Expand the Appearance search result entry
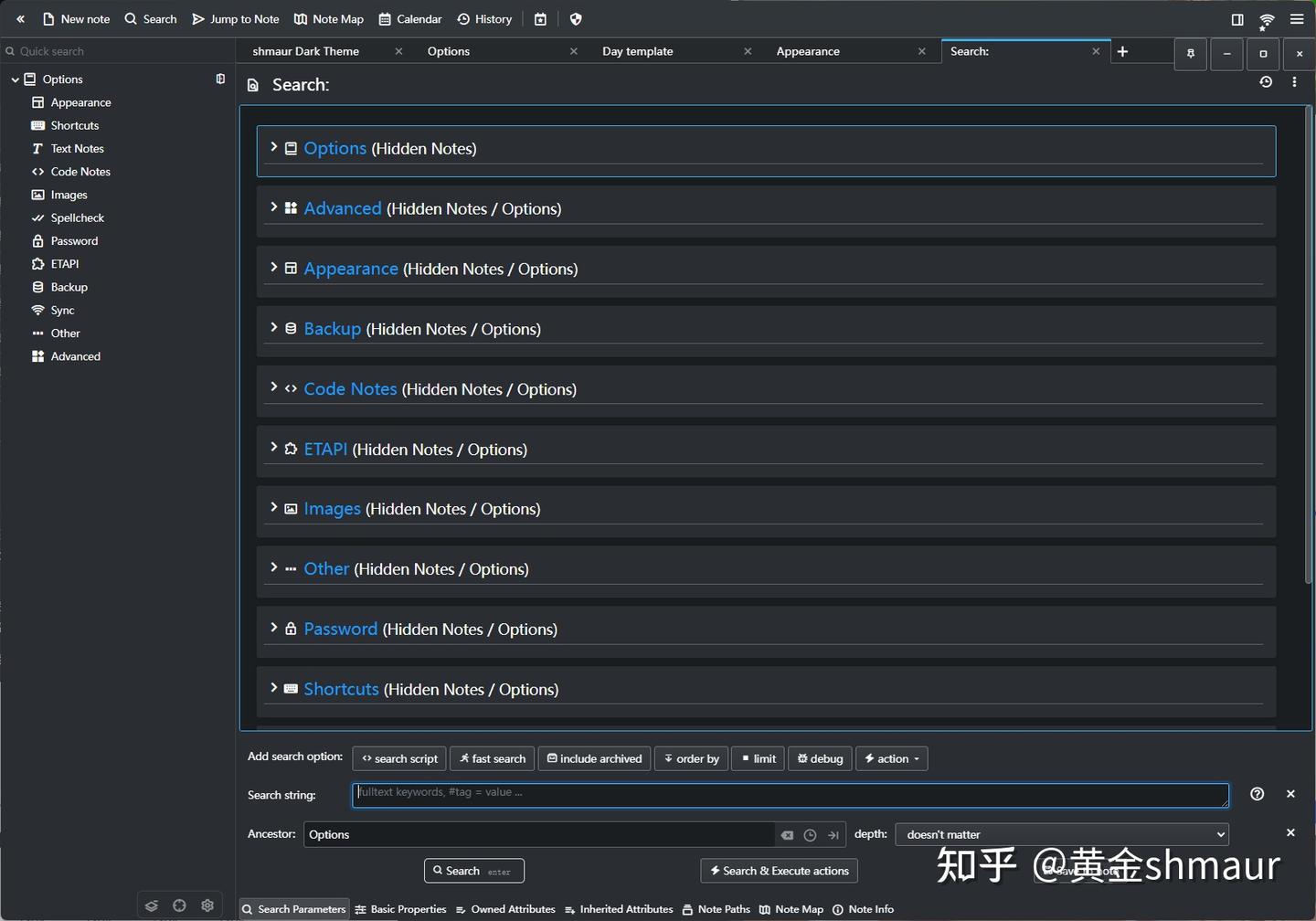 coord(274,267)
